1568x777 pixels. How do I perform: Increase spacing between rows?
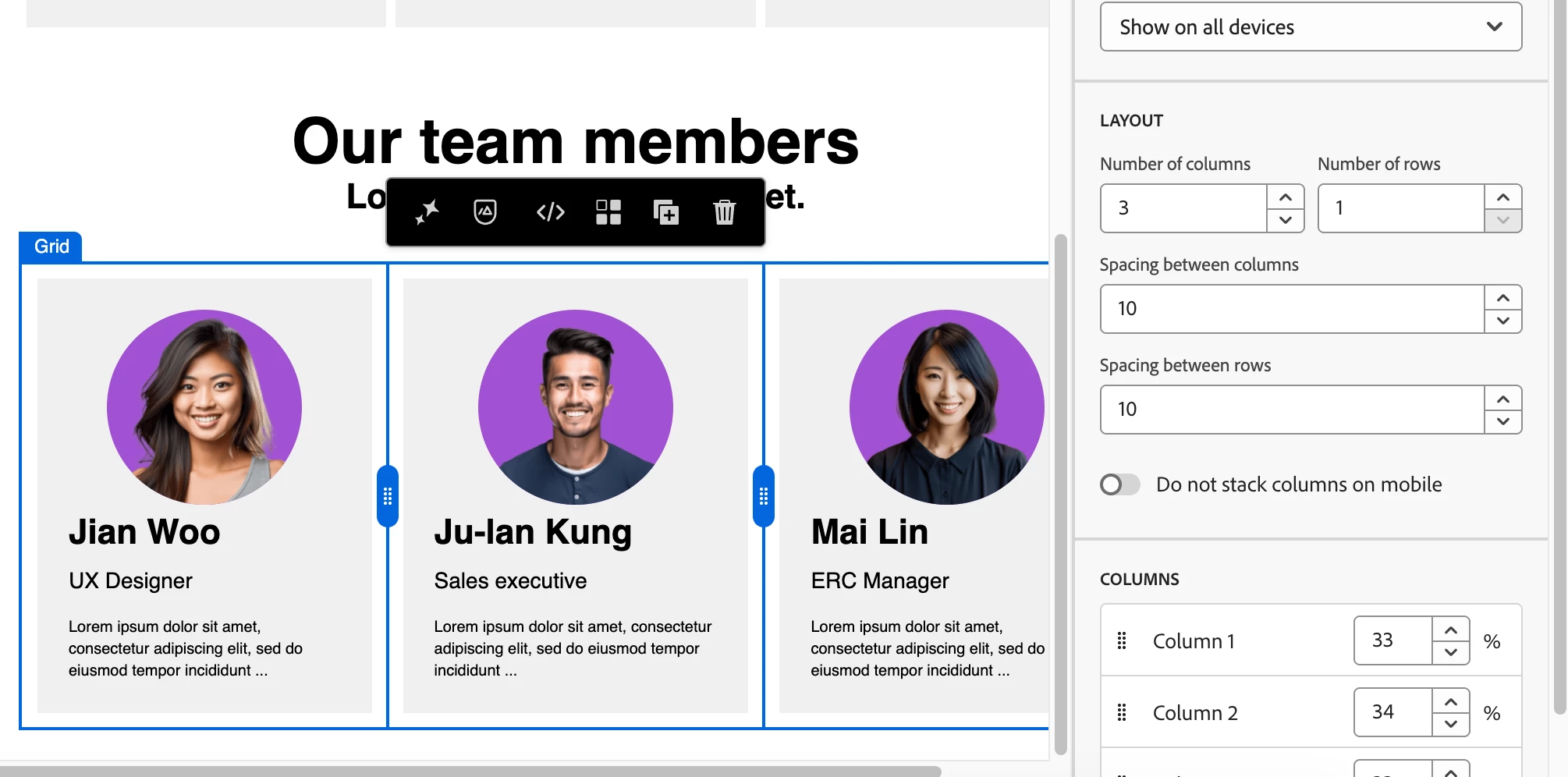tap(1503, 398)
